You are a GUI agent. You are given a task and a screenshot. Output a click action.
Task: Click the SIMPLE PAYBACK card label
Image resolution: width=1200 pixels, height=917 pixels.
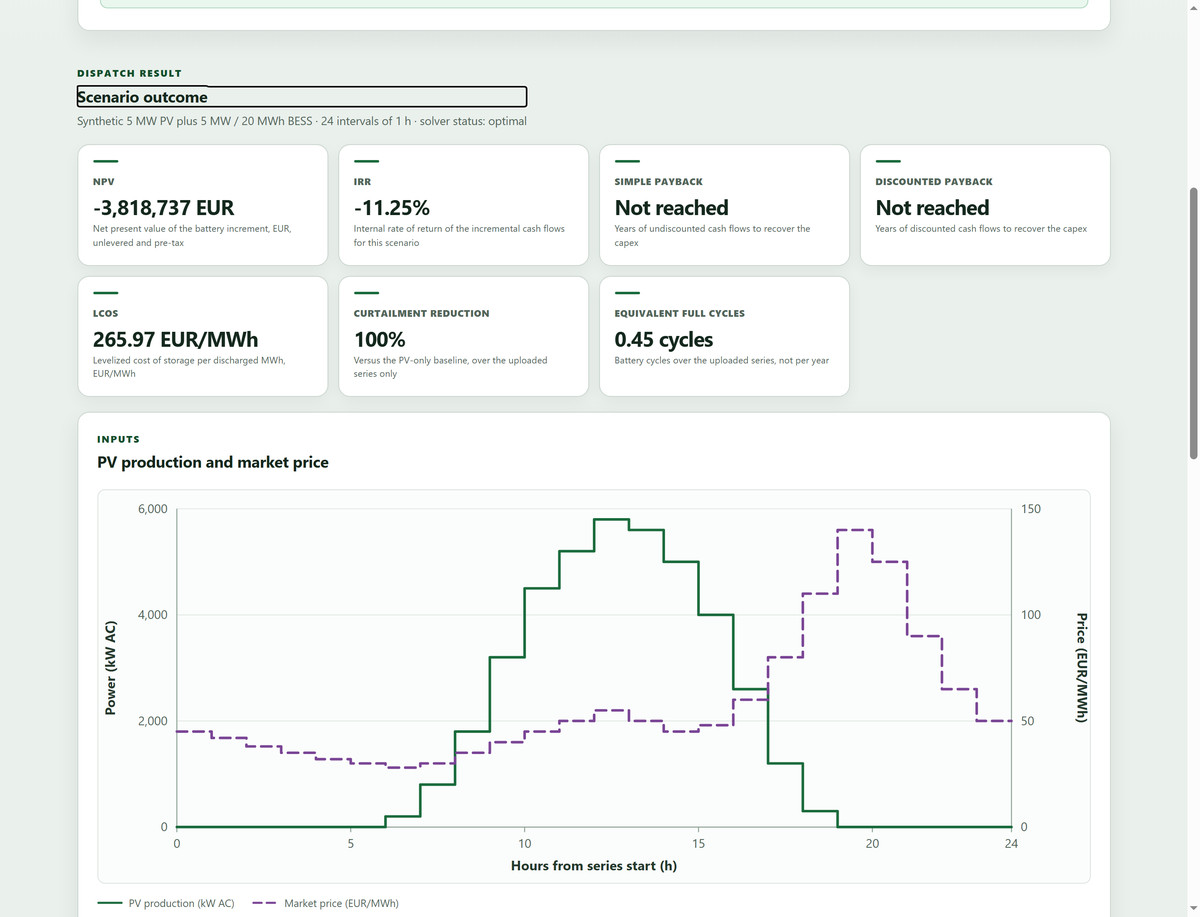point(658,182)
